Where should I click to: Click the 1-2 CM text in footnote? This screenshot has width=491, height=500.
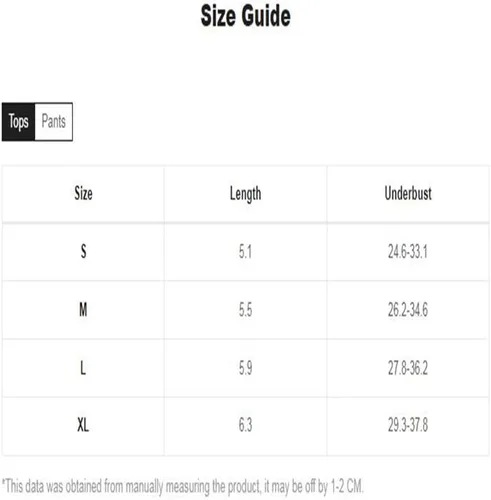(x=347, y=486)
